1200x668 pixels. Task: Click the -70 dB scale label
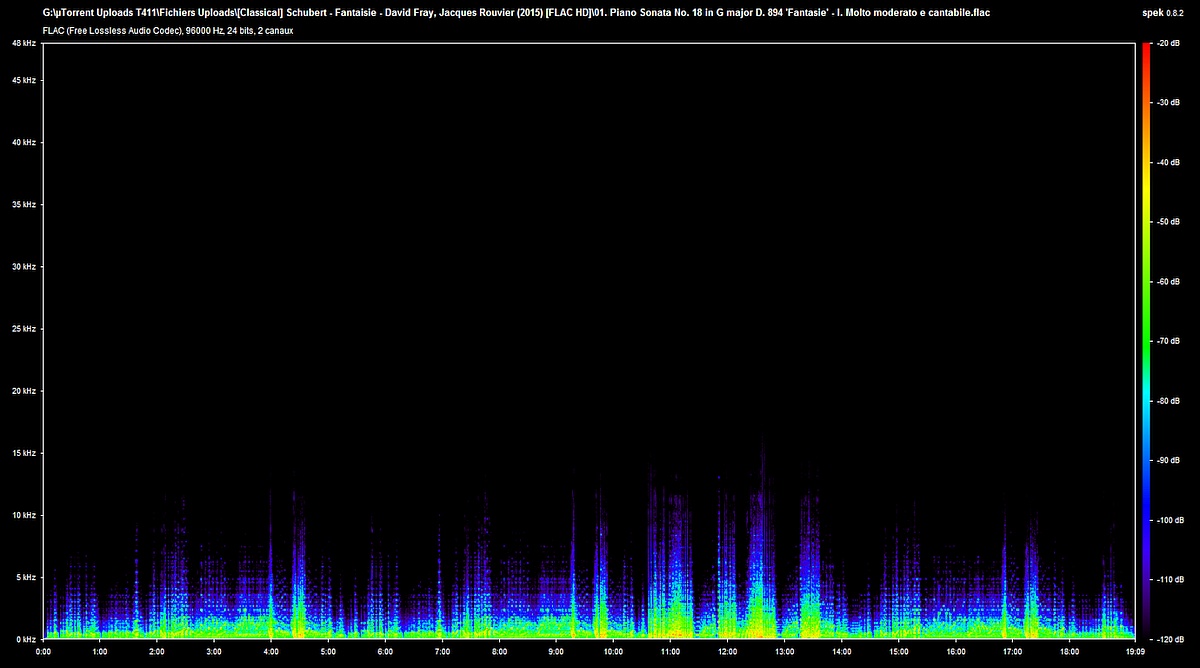(x=1169, y=341)
